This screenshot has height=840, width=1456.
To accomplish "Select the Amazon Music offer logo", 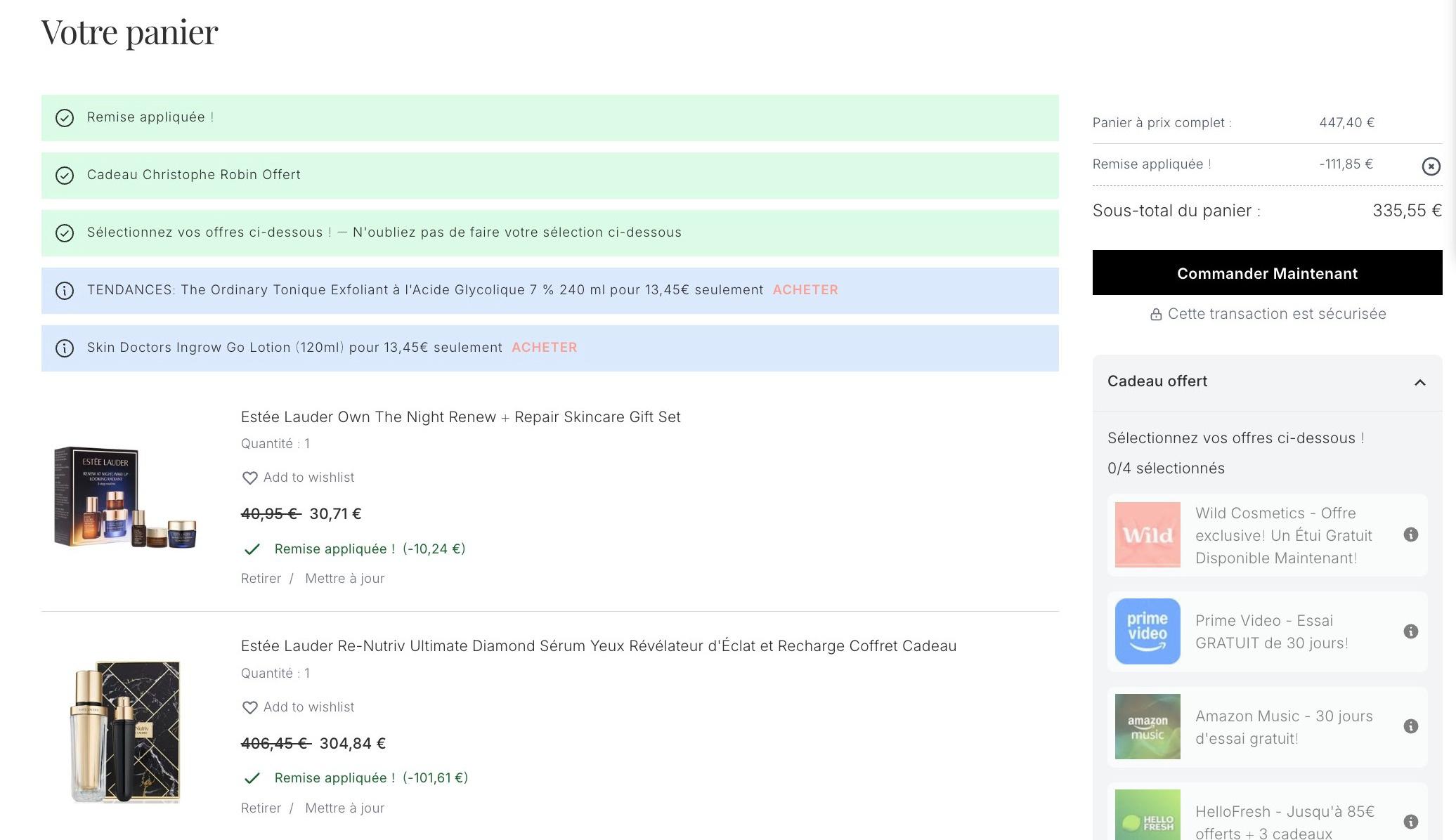I will pyautogui.click(x=1148, y=726).
